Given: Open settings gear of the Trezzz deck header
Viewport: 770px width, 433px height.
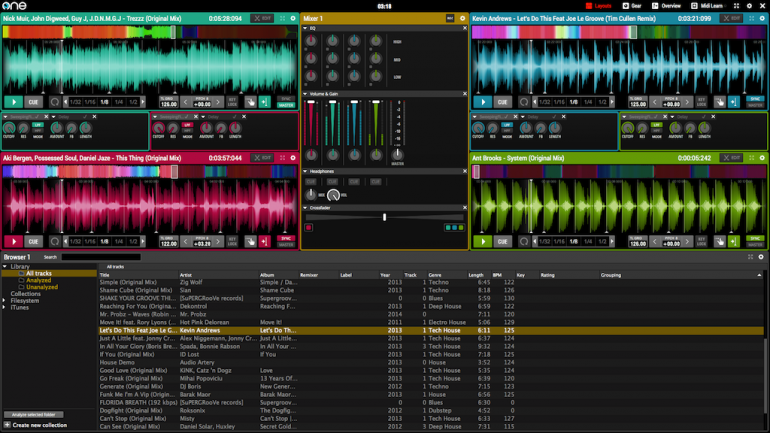Looking at the screenshot, I should click(x=293, y=18).
